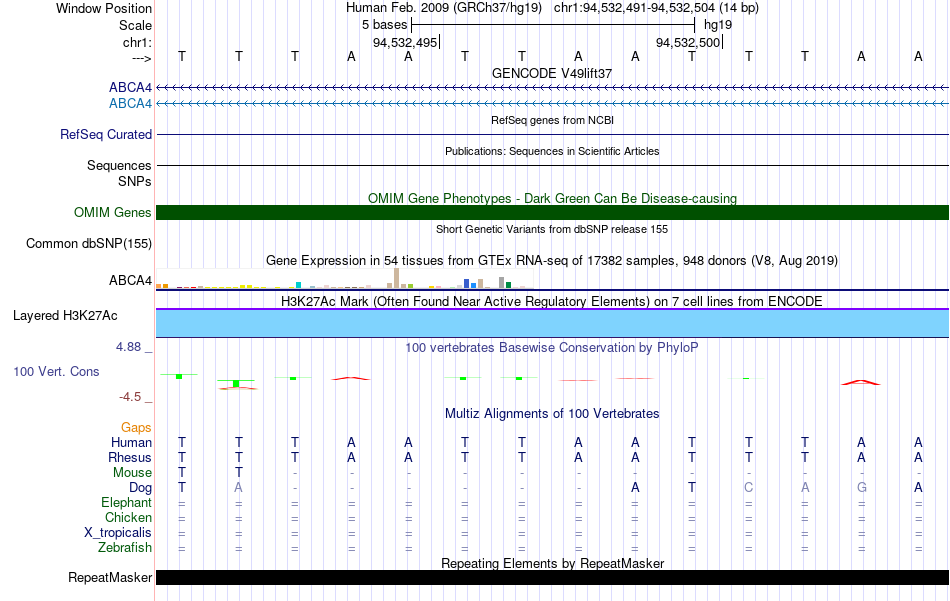Click the Rhesus species label

130,457
